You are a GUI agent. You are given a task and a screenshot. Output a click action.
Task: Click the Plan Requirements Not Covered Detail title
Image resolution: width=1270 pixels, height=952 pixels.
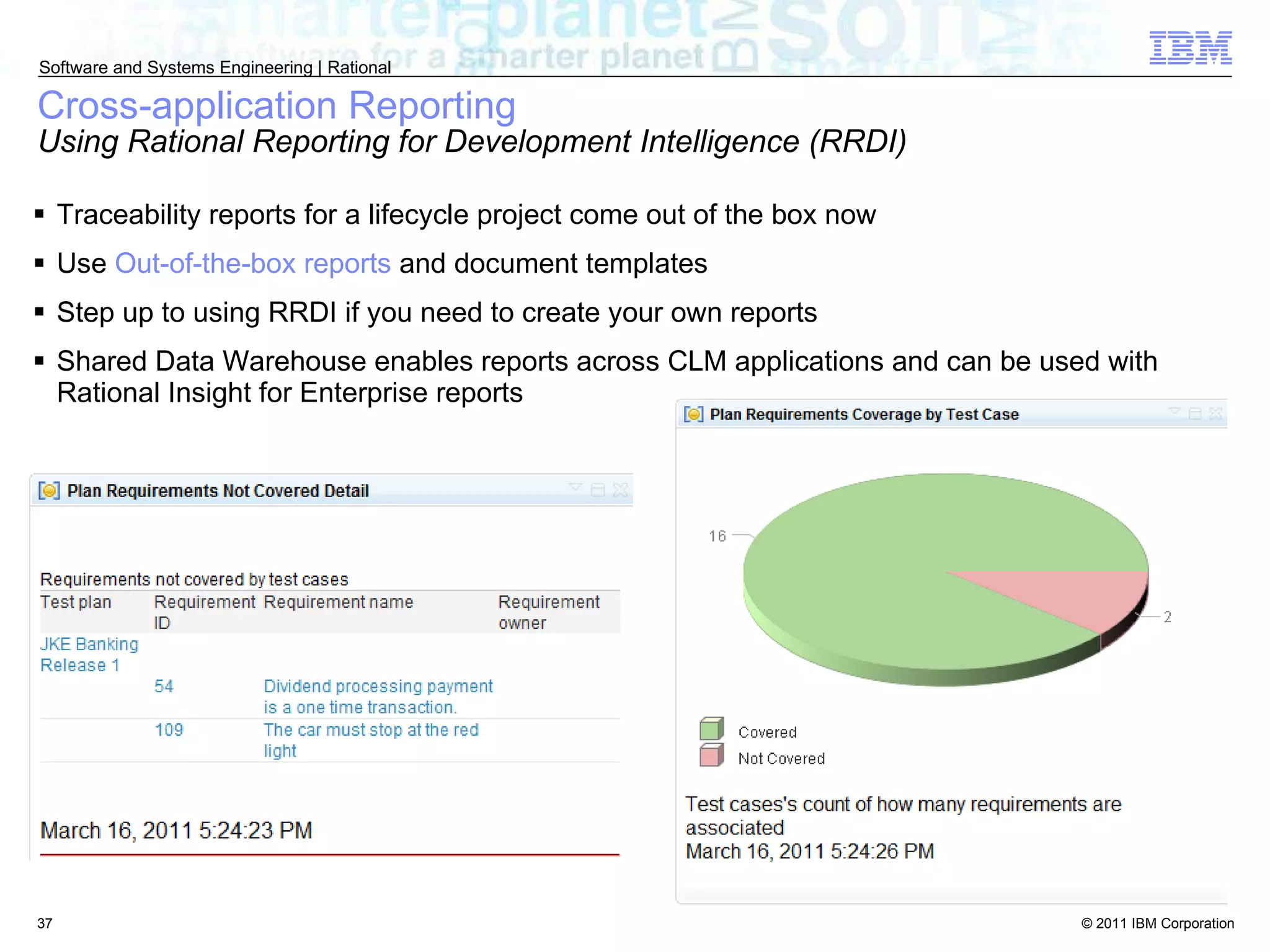tap(218, 491)
